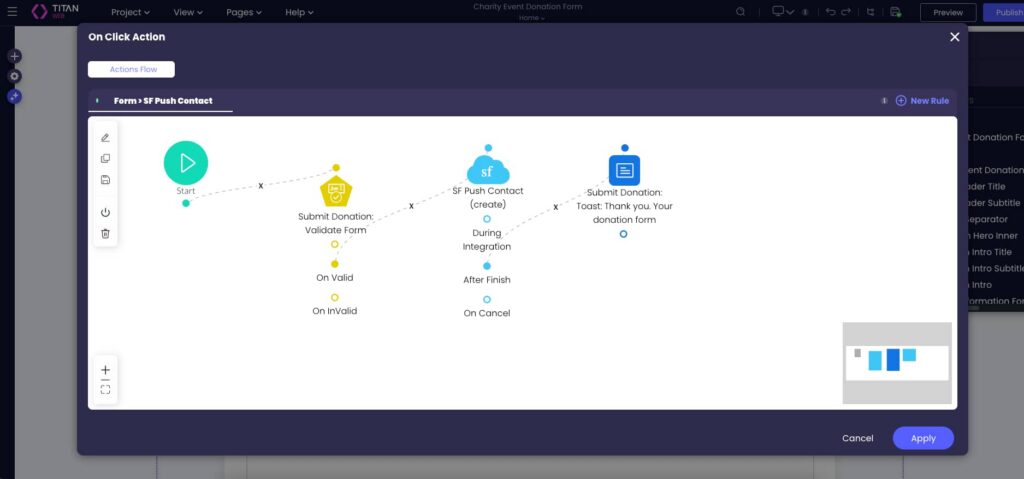The image size is (1024, 479).
Task: Click the Publish button
Action: 1004,12
